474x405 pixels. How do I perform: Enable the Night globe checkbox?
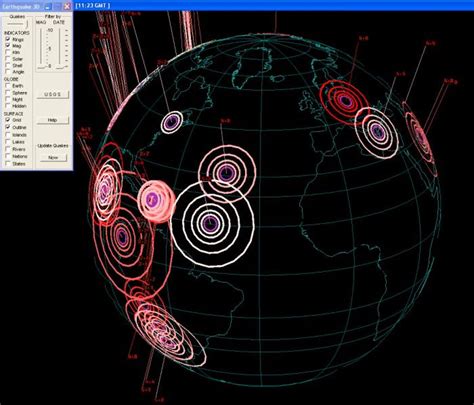click(x=8, y=99)
